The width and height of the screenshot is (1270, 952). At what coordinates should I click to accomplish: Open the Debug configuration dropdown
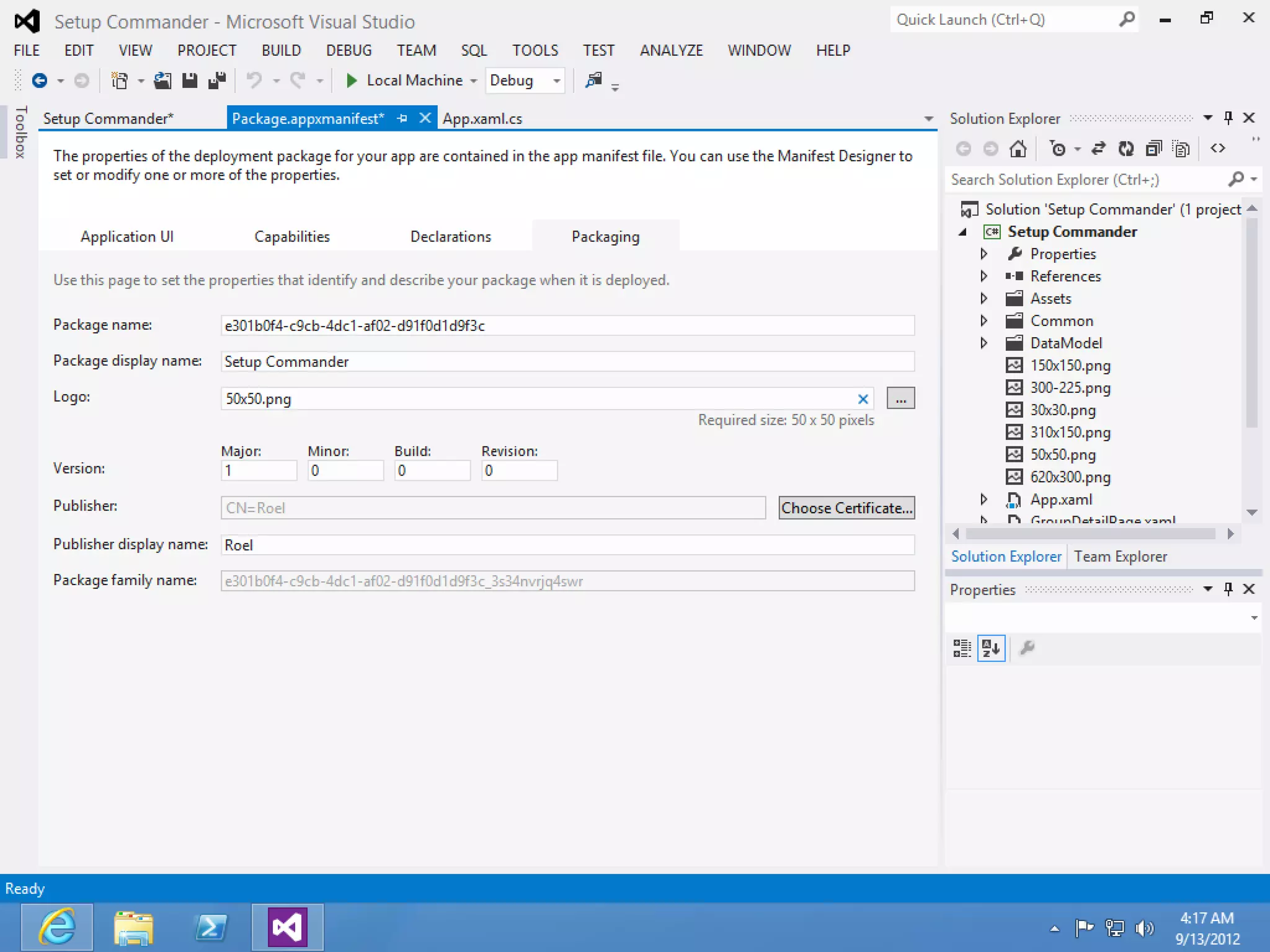point(556,81)
